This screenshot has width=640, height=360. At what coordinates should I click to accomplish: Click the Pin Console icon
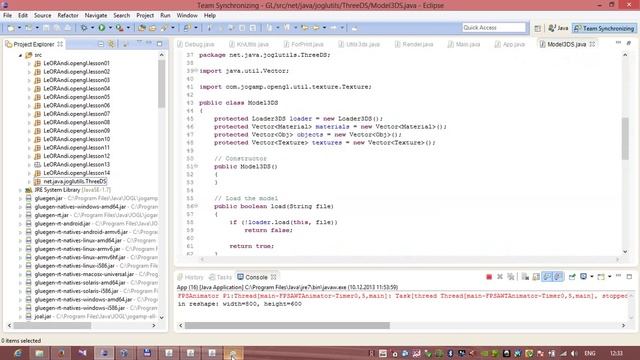click(x=572, y=277)
